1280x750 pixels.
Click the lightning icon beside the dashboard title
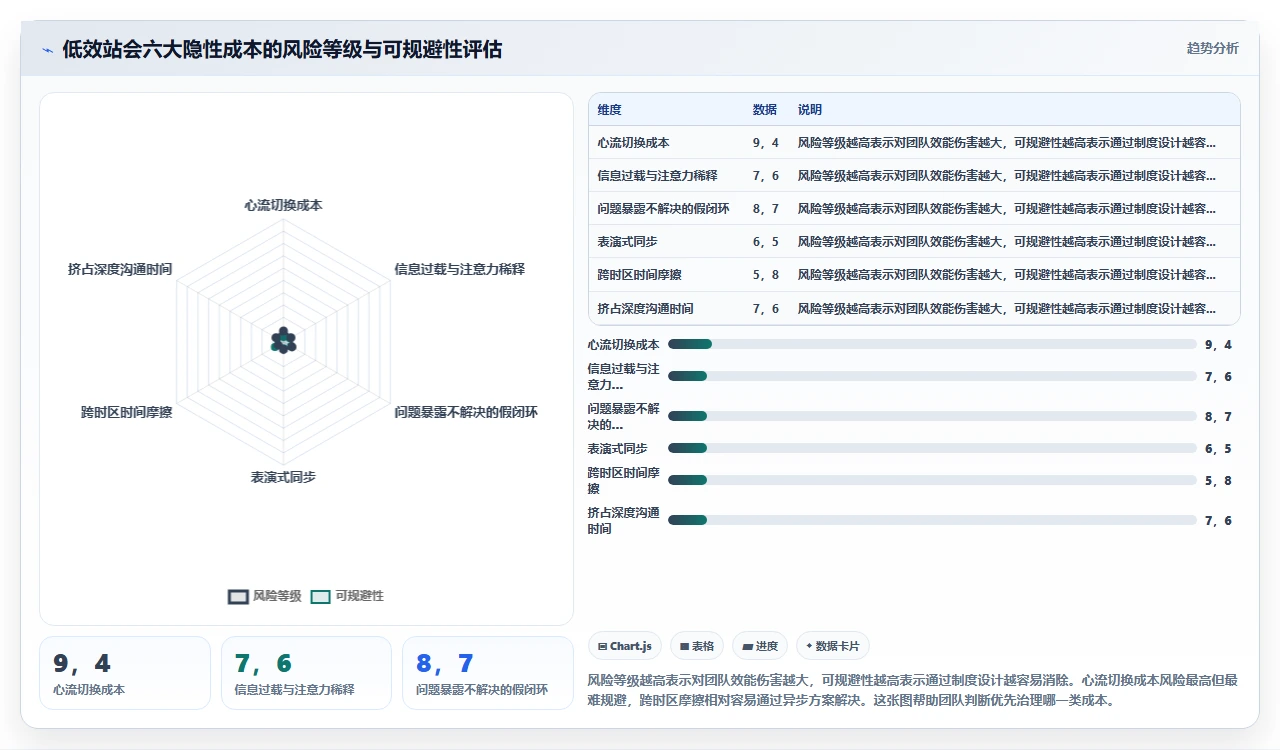tap(47, 50)
